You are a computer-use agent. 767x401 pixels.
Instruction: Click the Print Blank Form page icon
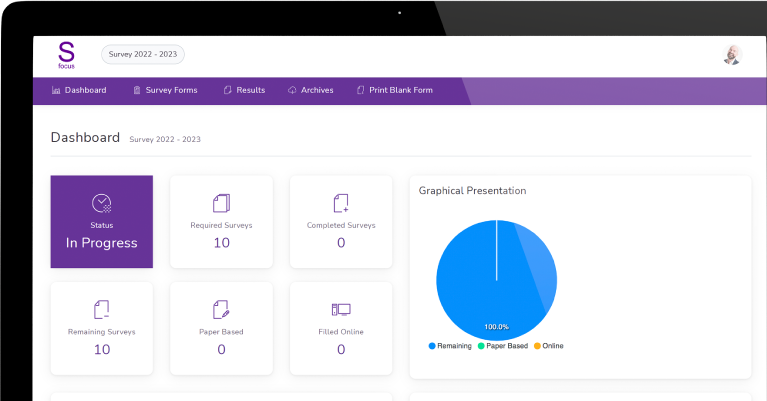(361, 90)
